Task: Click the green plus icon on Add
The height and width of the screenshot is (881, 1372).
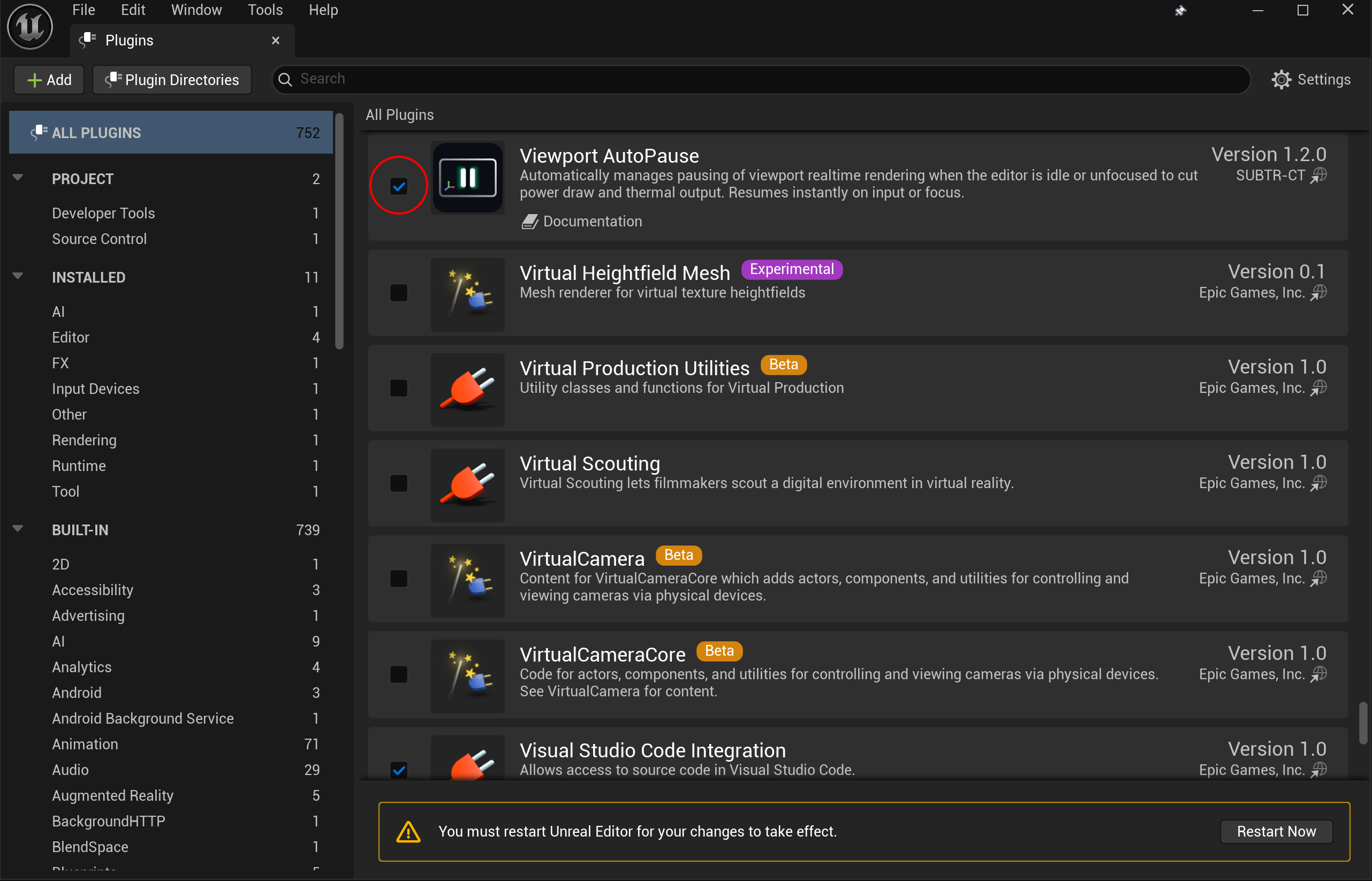Action: tap(34, 80)
